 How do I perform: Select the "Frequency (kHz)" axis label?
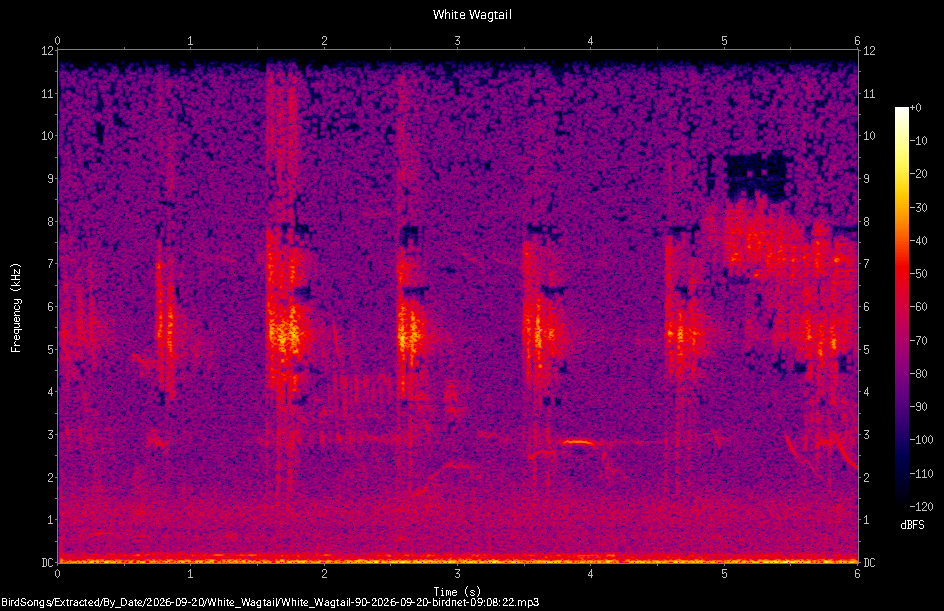(16, 307)
